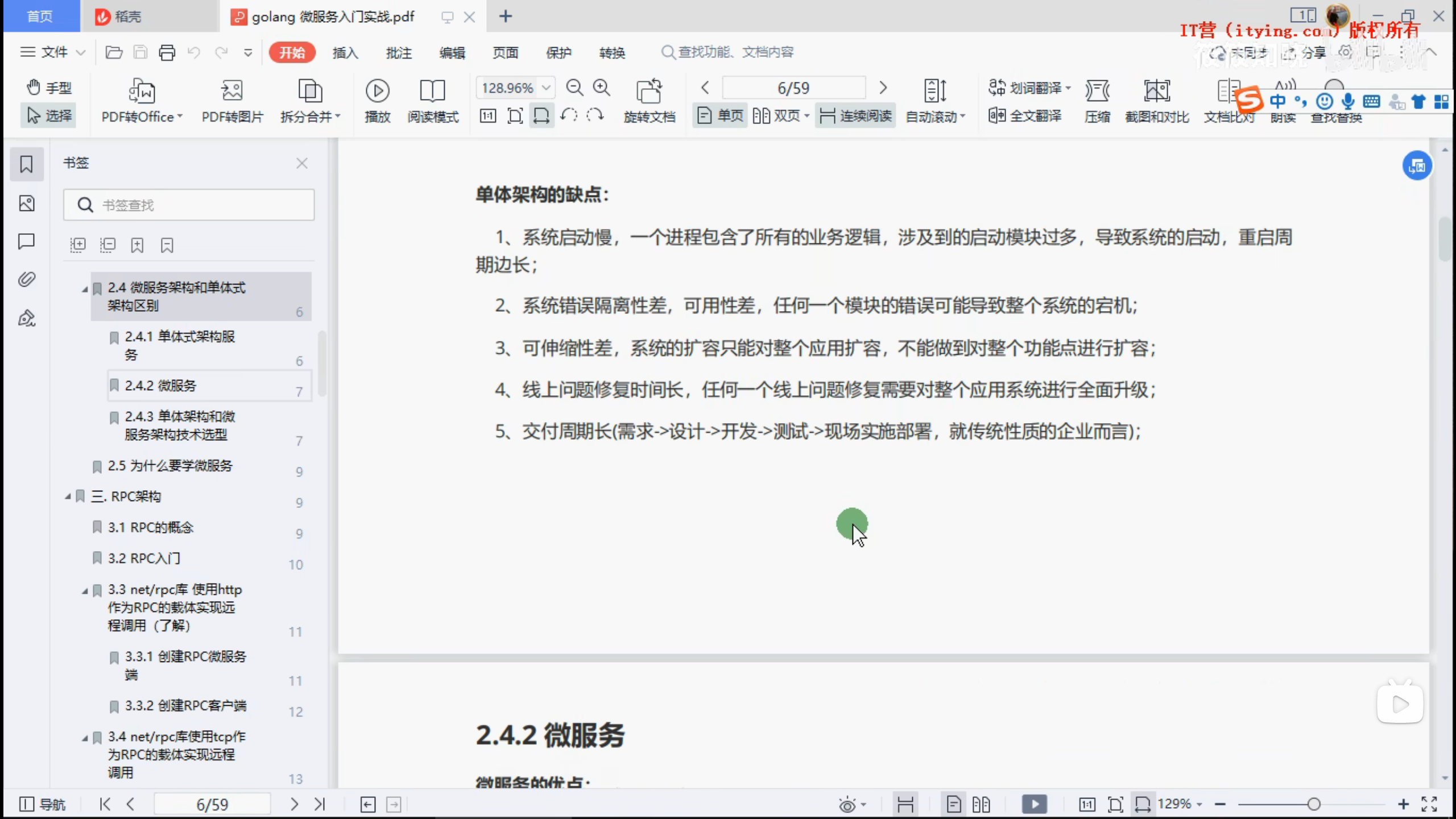Expand all bookmarks

click(x=78, y=245)
